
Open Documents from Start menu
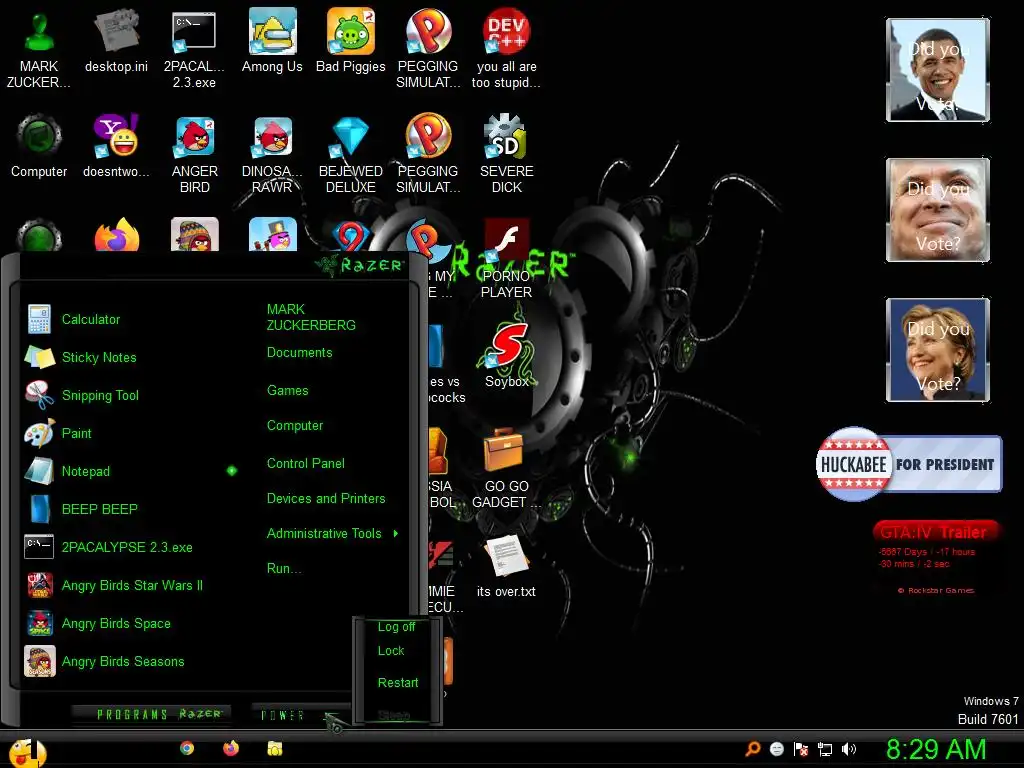(x=299, y=353)
